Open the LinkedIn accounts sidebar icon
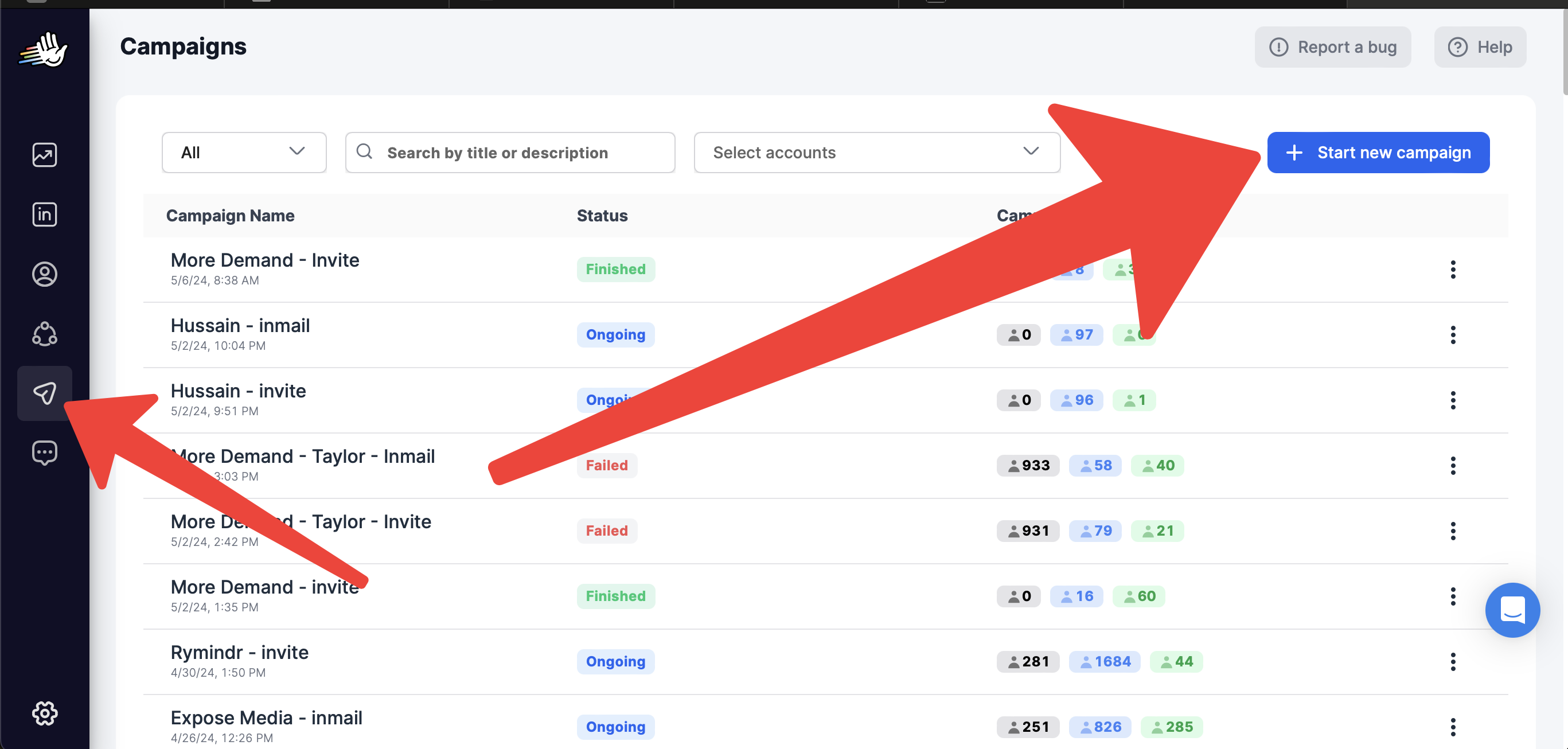 [x=44, y=214]
